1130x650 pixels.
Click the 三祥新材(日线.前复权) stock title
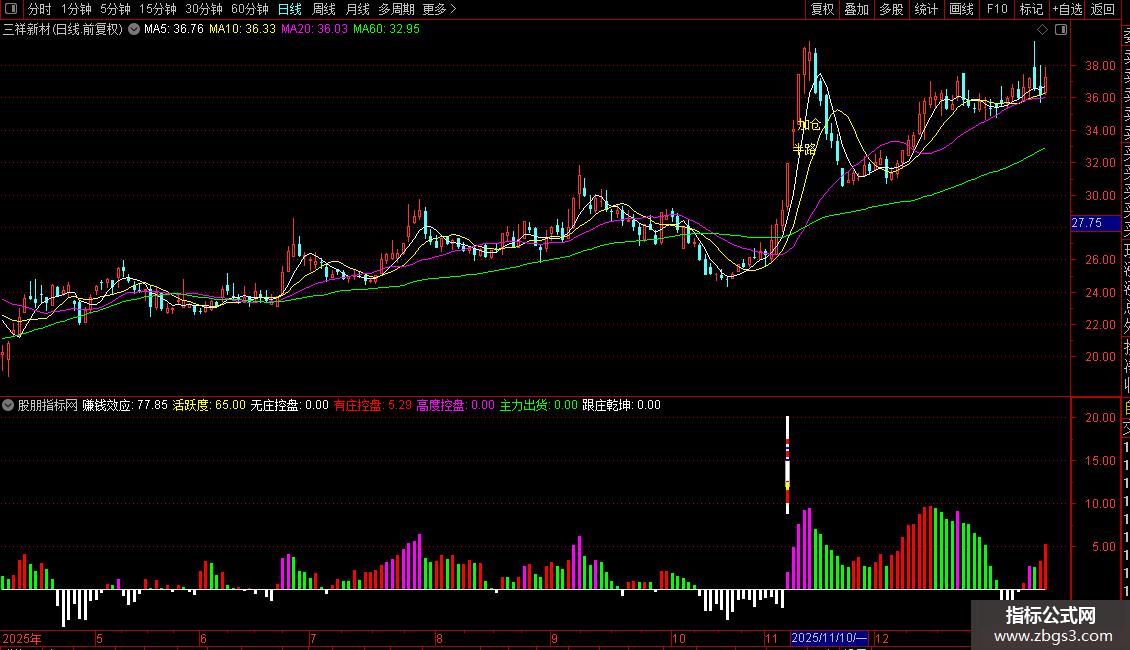click(x=63, y=29)
